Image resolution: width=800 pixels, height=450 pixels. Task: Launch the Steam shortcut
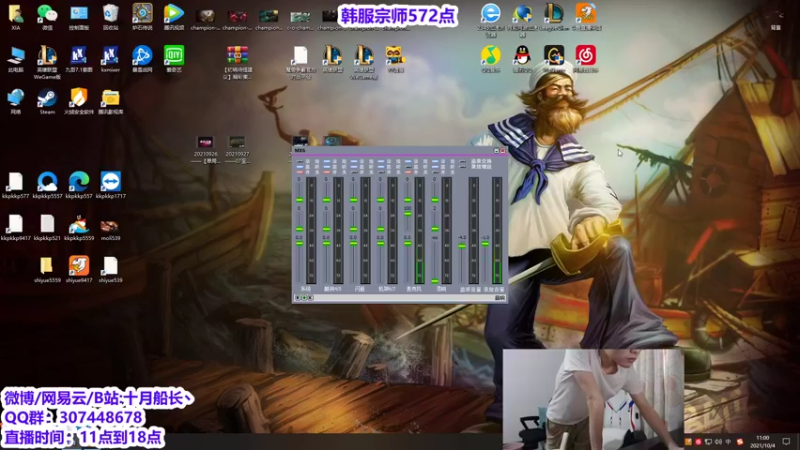click(x=47, y=101)
